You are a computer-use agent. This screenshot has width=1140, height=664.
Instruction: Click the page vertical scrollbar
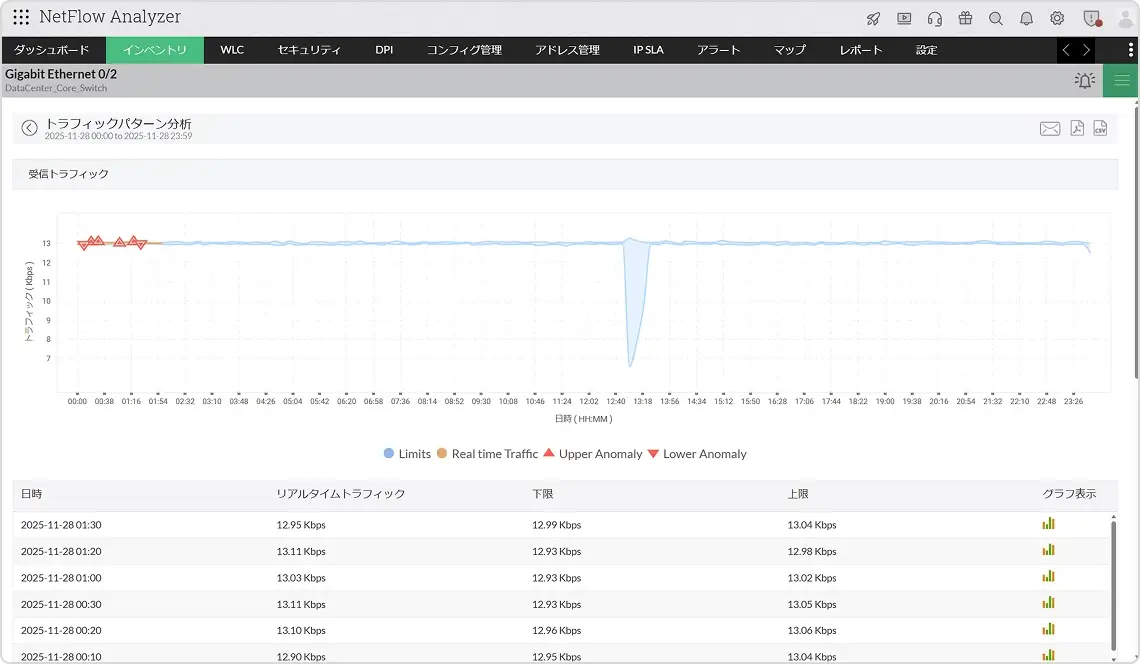pyautogui.click(x=1137, y=242)
